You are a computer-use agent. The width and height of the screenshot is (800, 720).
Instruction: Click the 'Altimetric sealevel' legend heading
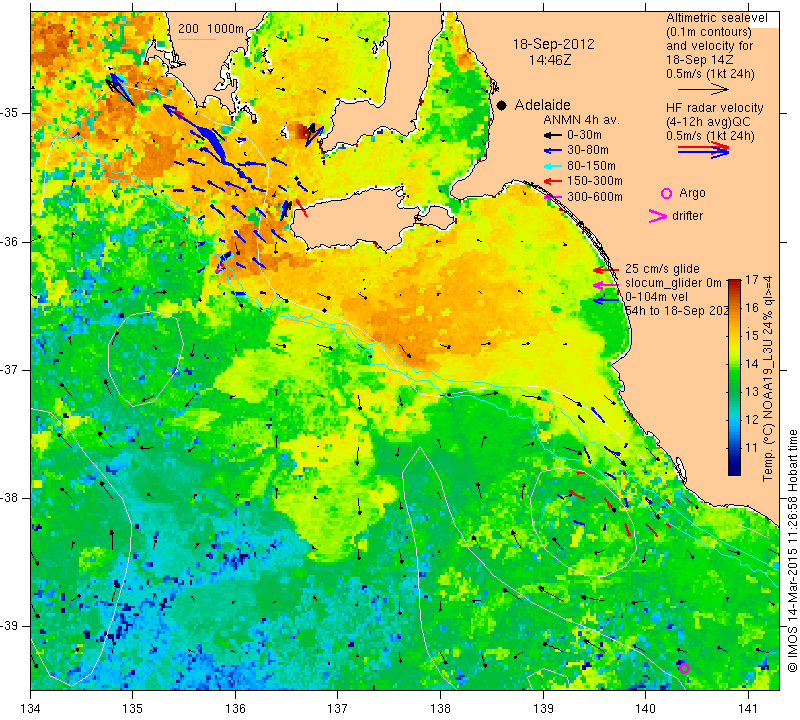coord(716,18)
